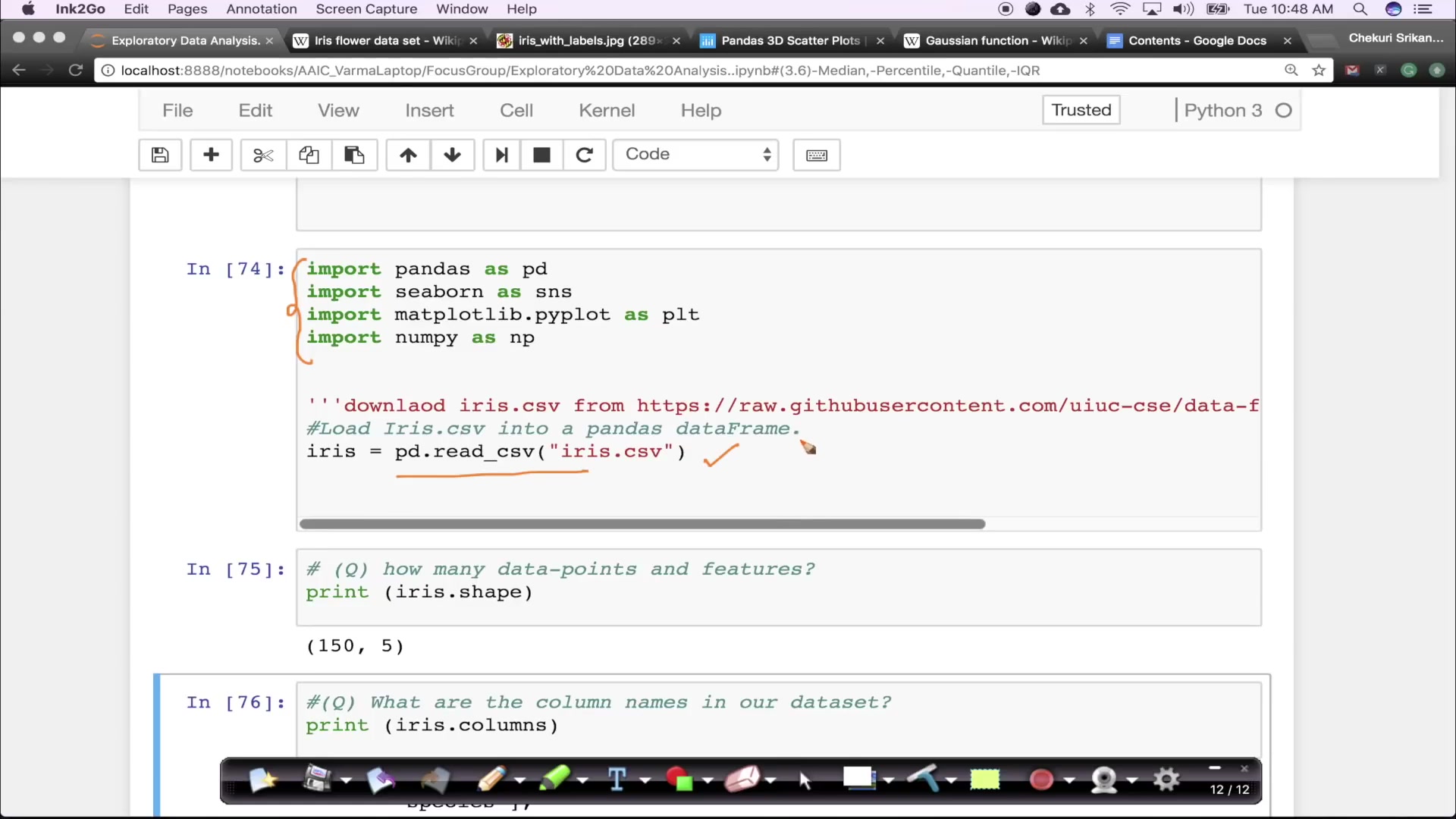Click the volume icon in menu bar
Viewport: 1456px width, 819px height.
pos(1182,9)
